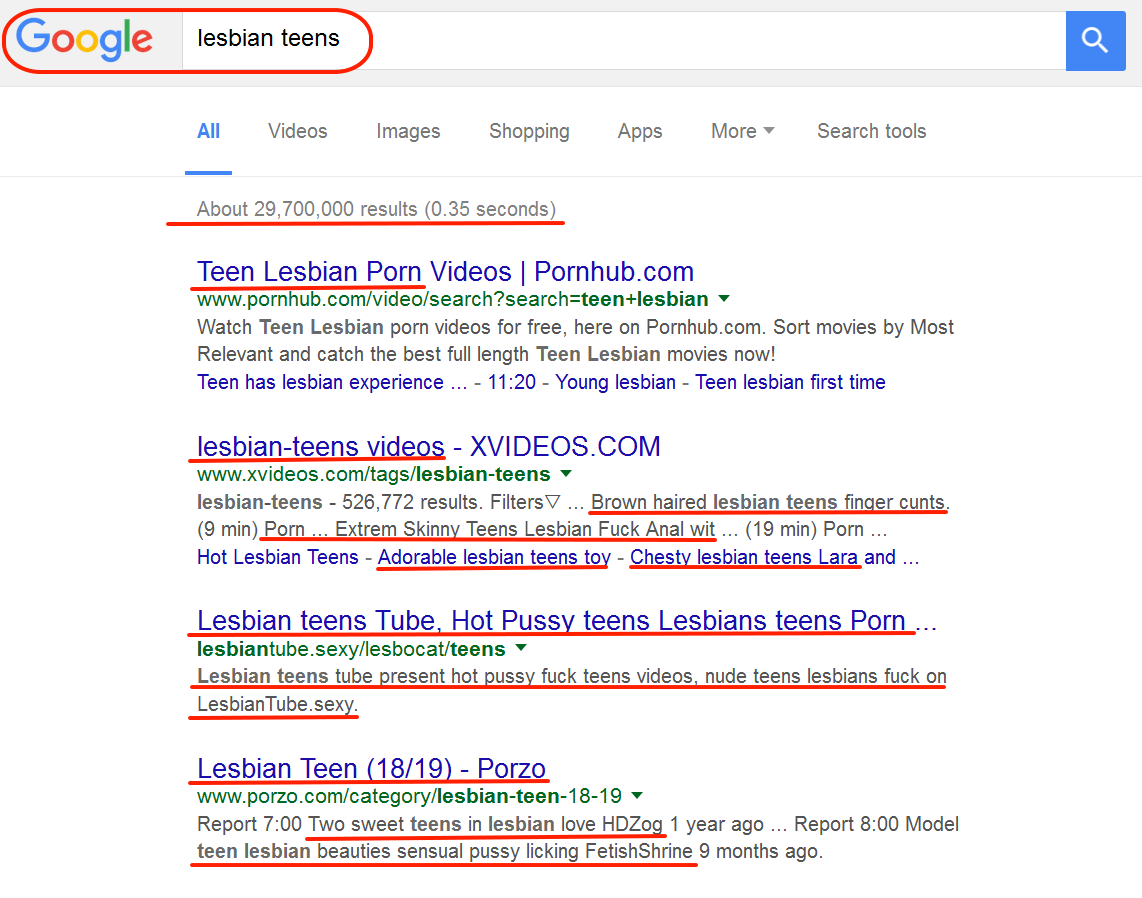Open the 'Adorable lesbian teens toy' sitelink
1142x898 pixels.
point(494,557)
